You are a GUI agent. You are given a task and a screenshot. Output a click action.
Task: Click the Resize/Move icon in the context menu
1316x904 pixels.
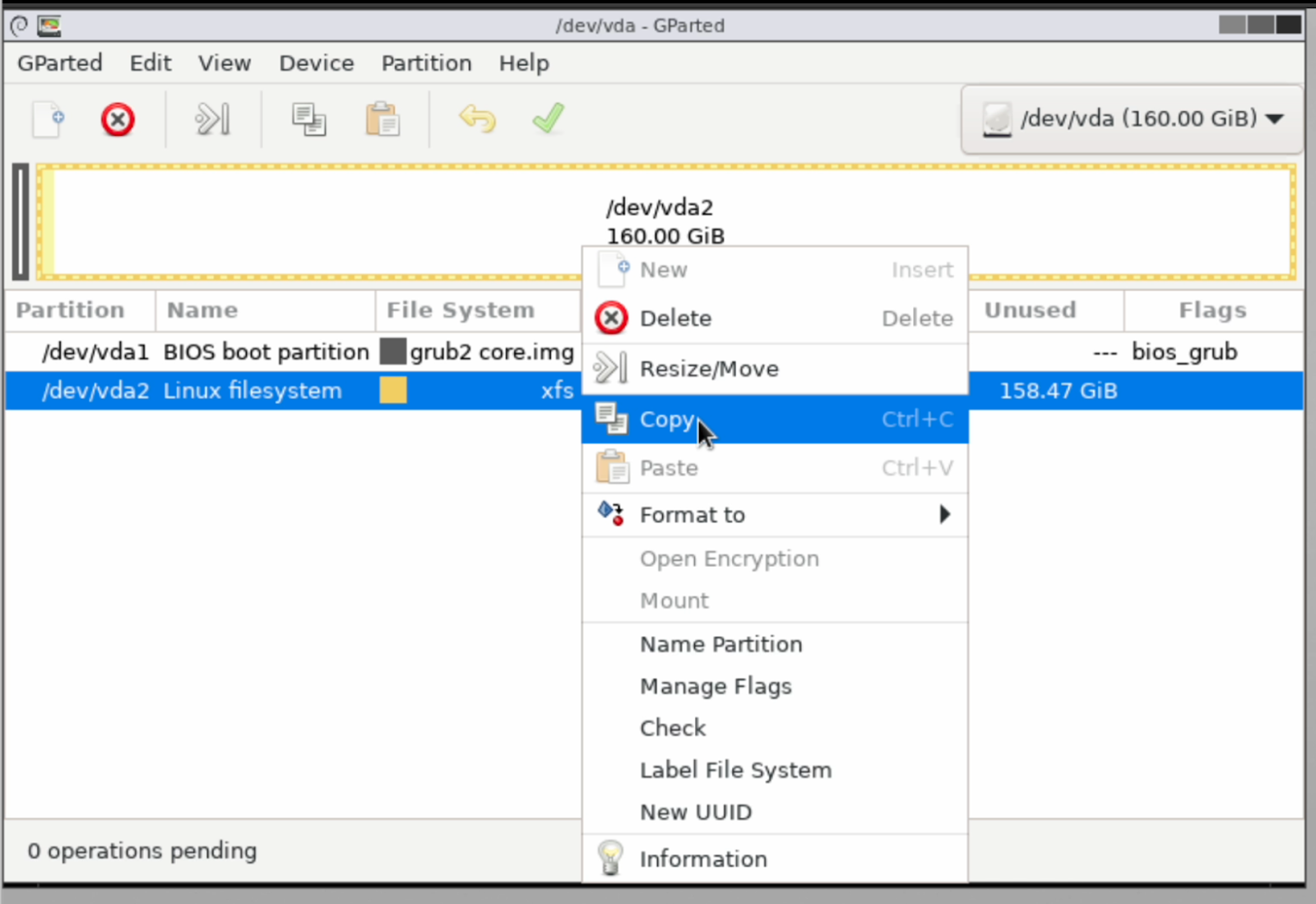(x=610, y=368)
